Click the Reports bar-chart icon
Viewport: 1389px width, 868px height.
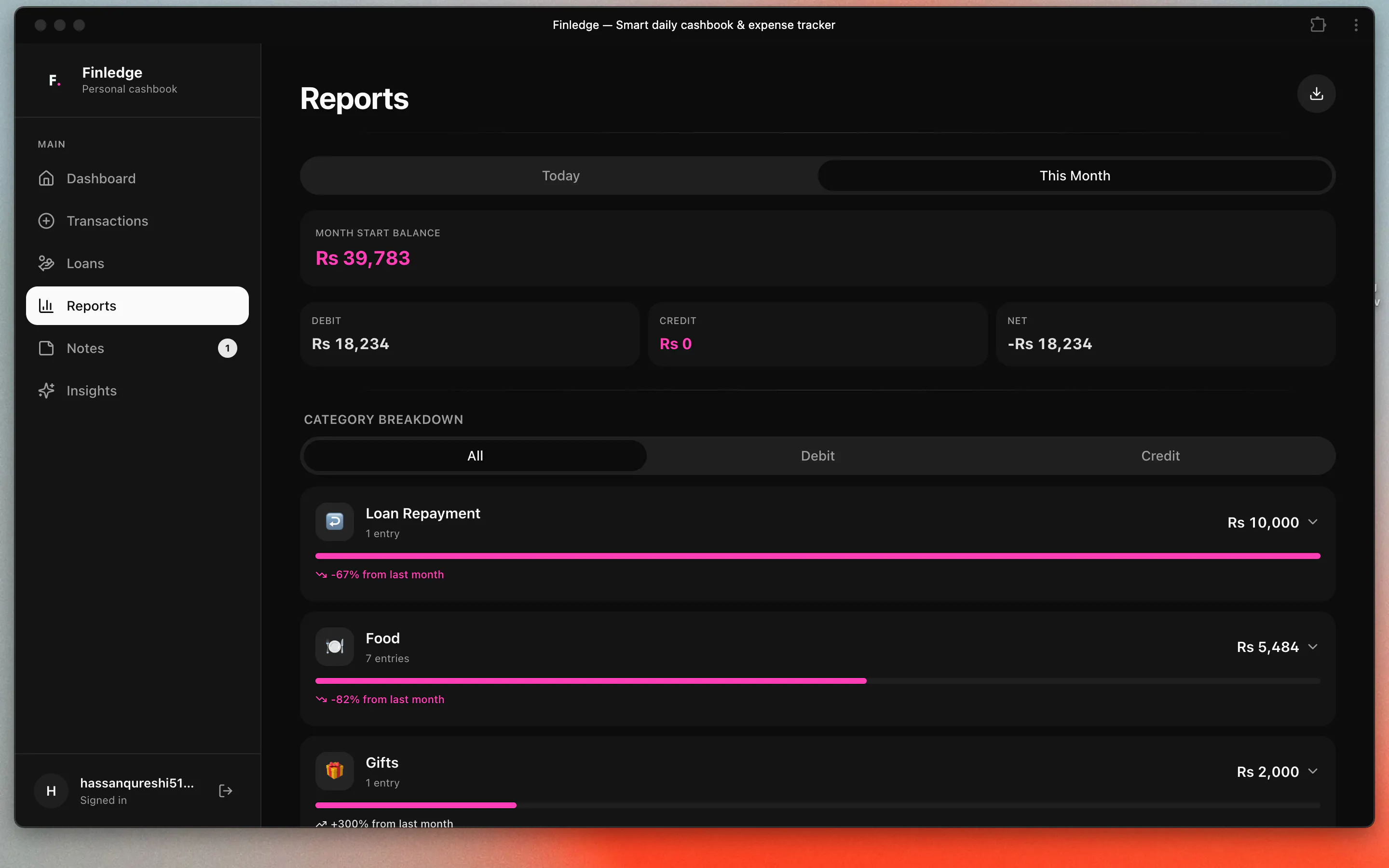coord(46,306)
